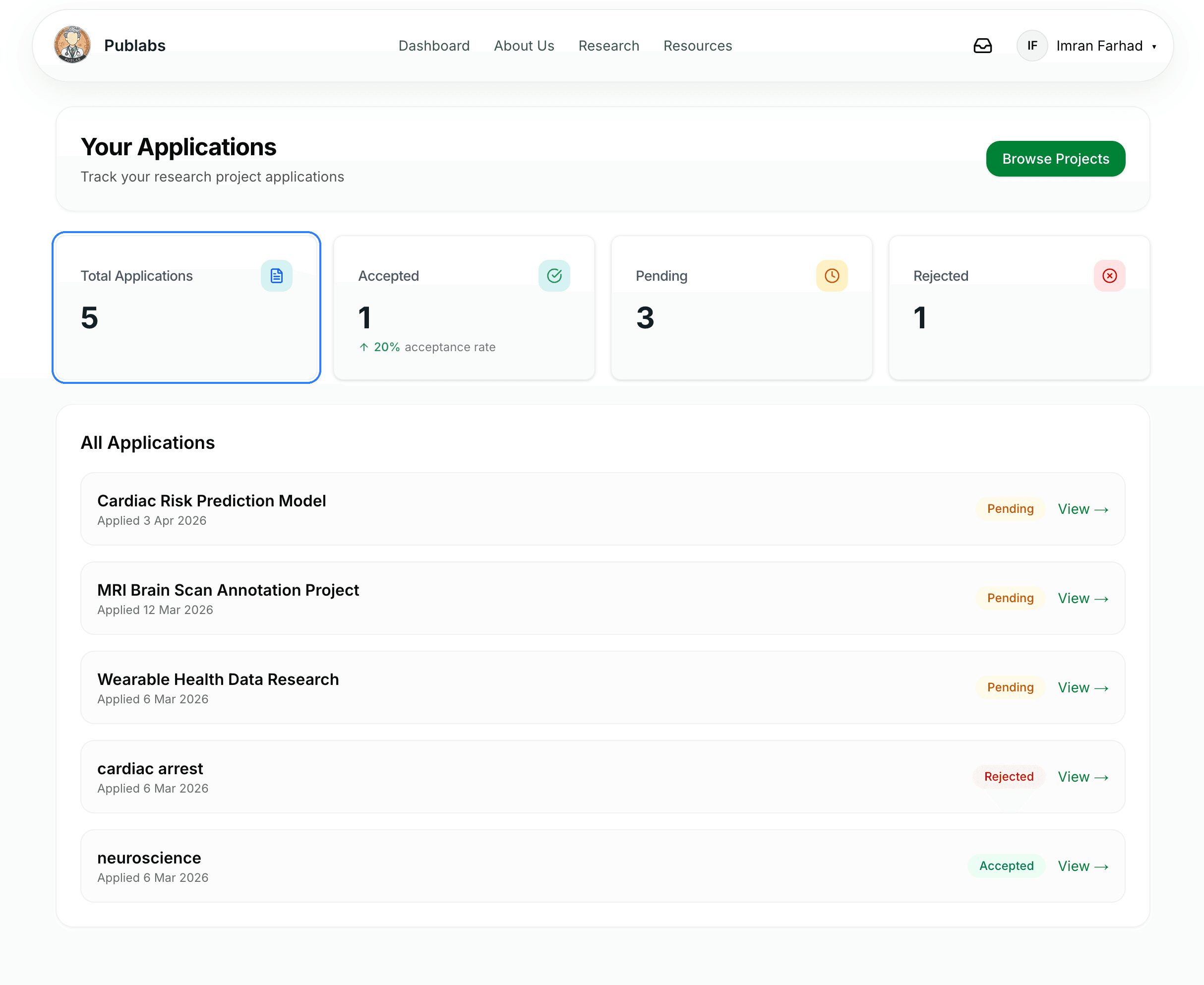Click the IF user initials avatar
Viewport: 1204px width, 985px height.
(x=1031, y=46)
